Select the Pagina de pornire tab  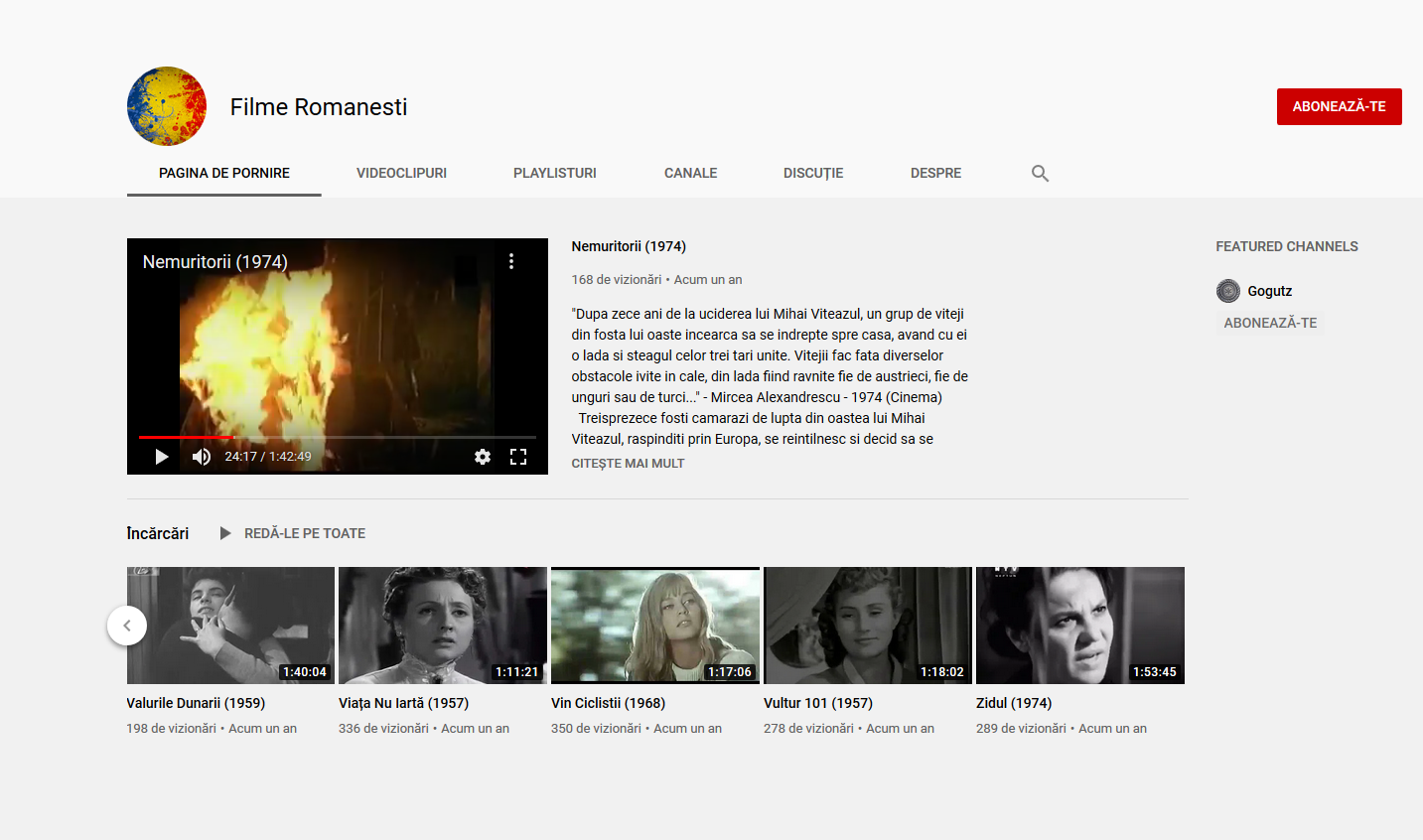[x=224, y=173]
